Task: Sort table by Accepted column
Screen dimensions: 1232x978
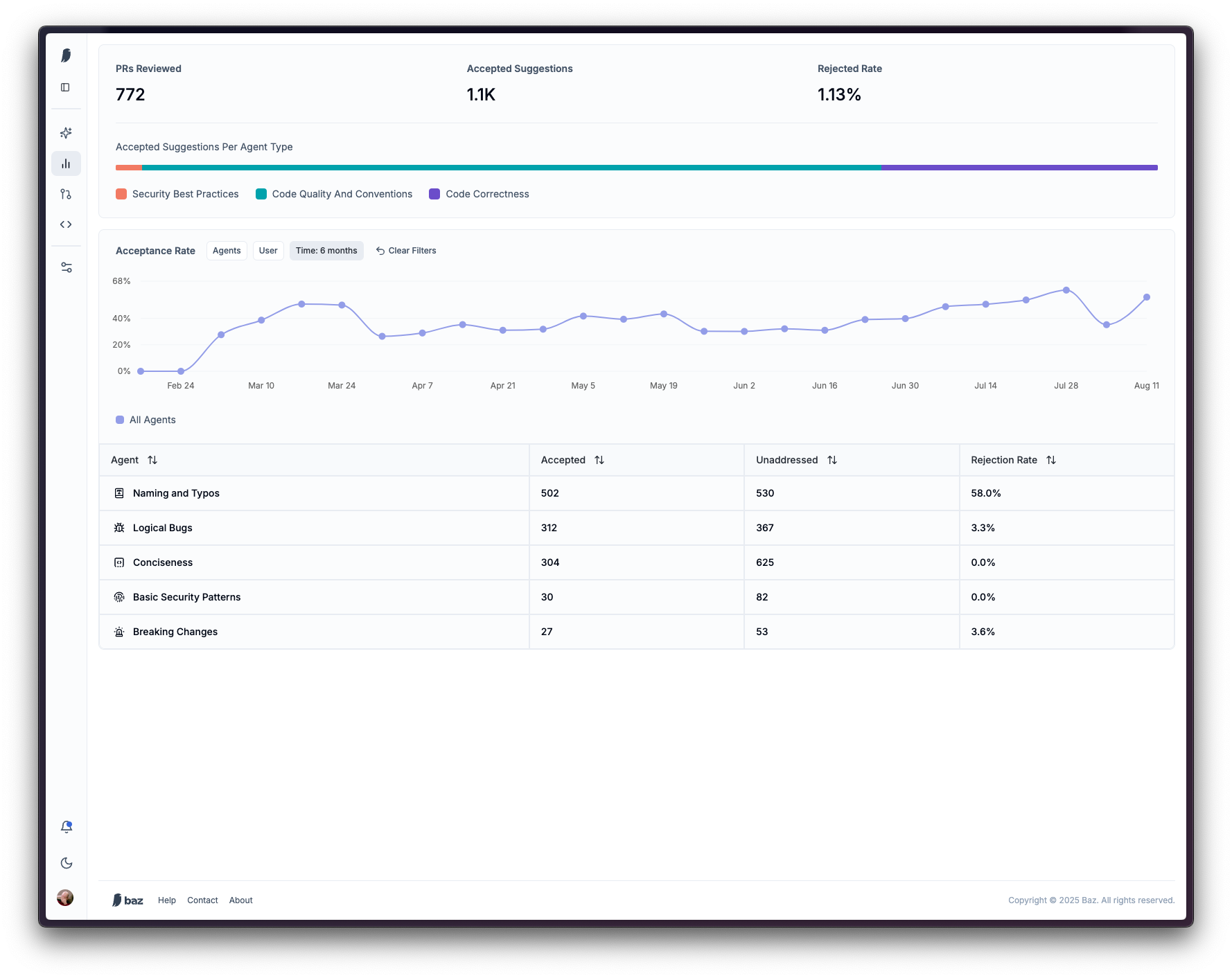Action: 599,460
